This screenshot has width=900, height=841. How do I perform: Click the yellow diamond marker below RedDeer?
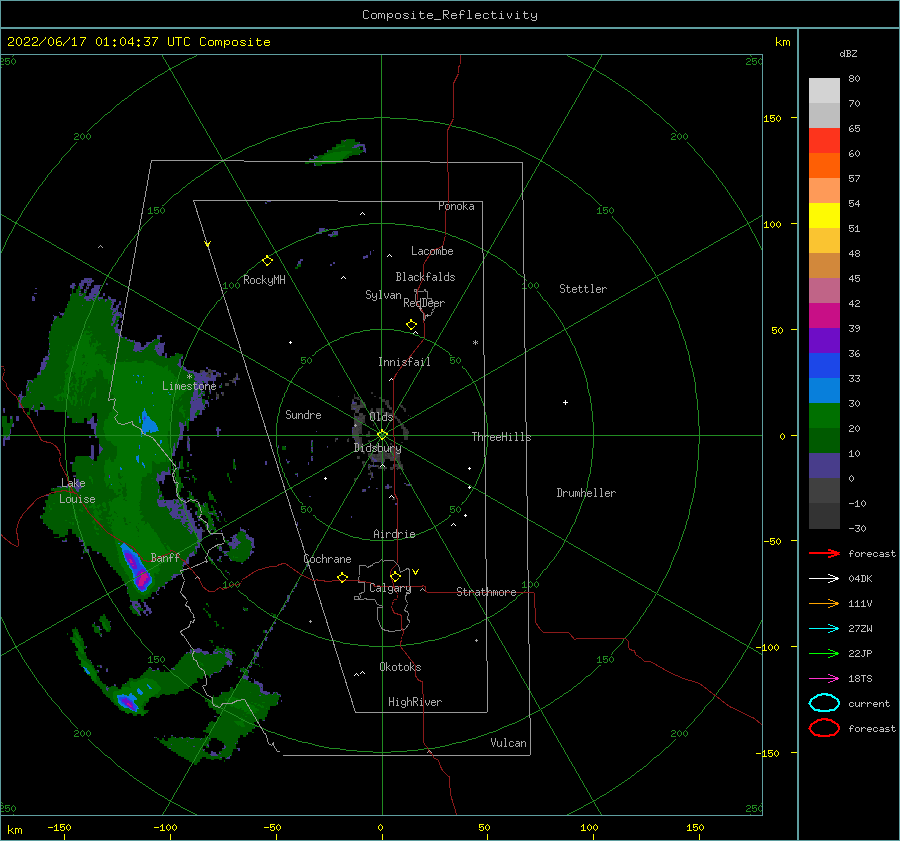click(412, 325)
